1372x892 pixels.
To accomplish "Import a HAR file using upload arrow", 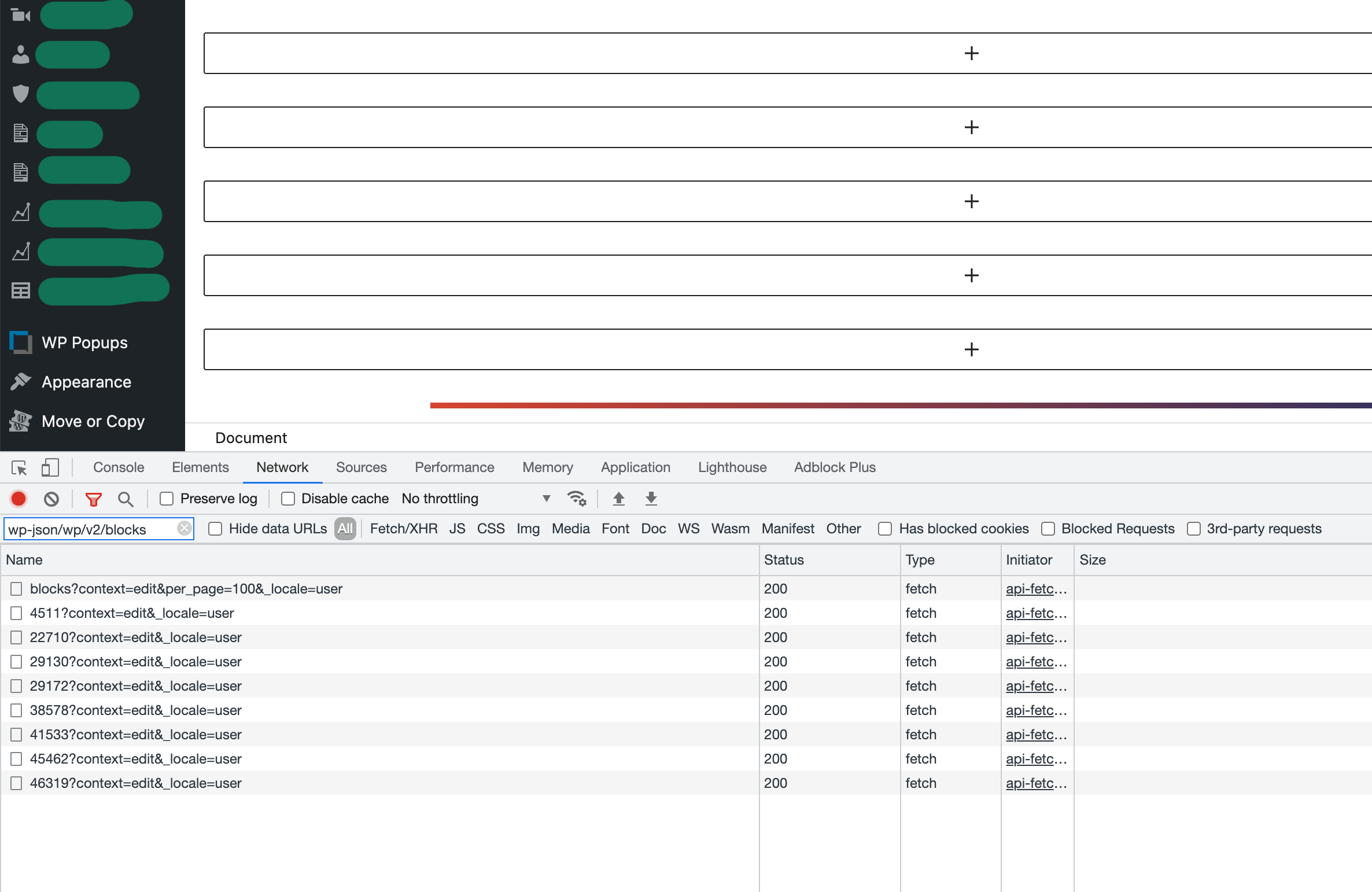I will point(618,498).
